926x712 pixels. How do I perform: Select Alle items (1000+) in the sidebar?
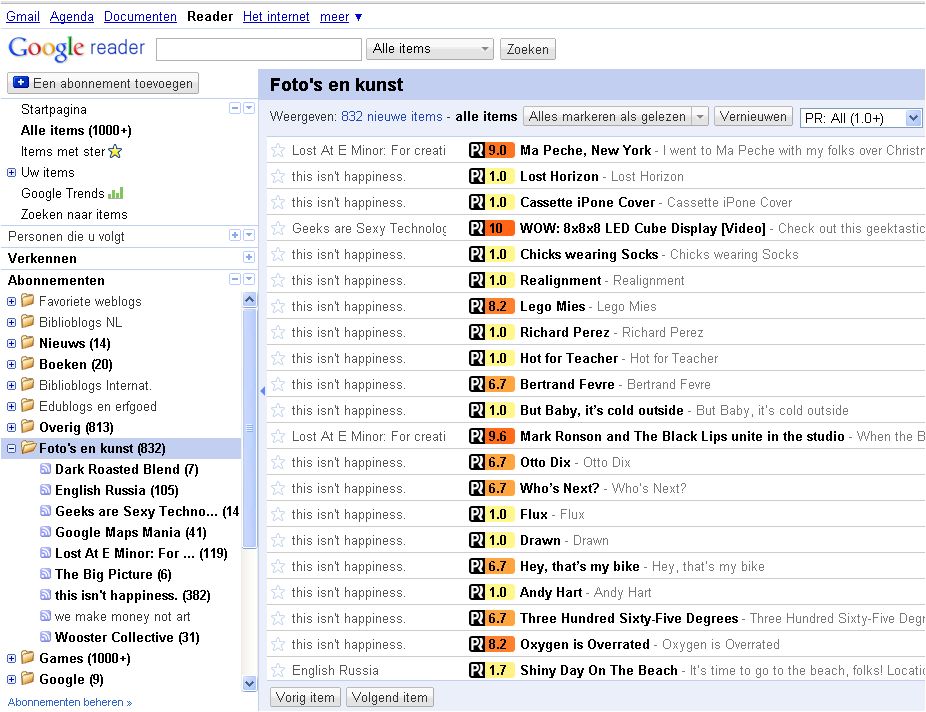76,130
